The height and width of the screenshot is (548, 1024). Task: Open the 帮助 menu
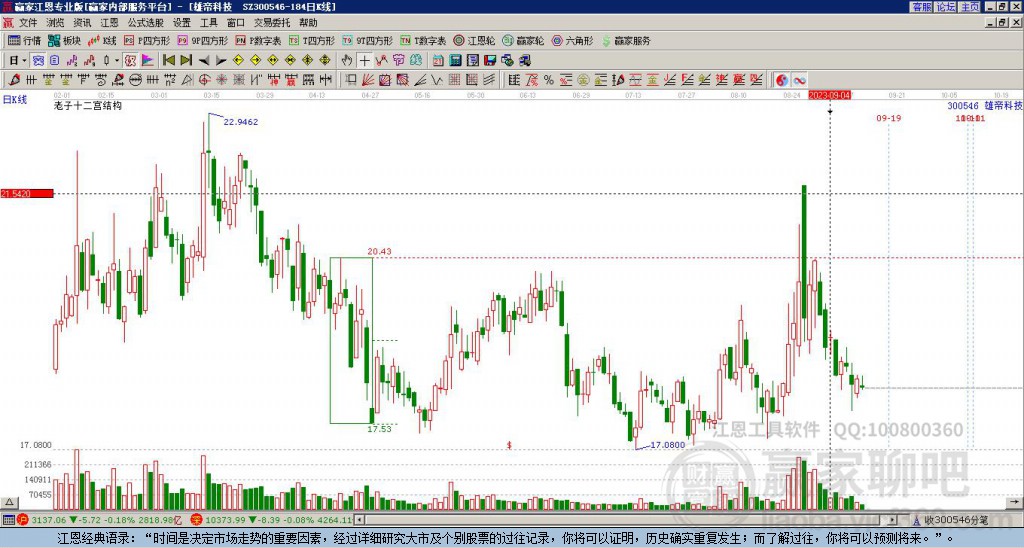(308, 23)
